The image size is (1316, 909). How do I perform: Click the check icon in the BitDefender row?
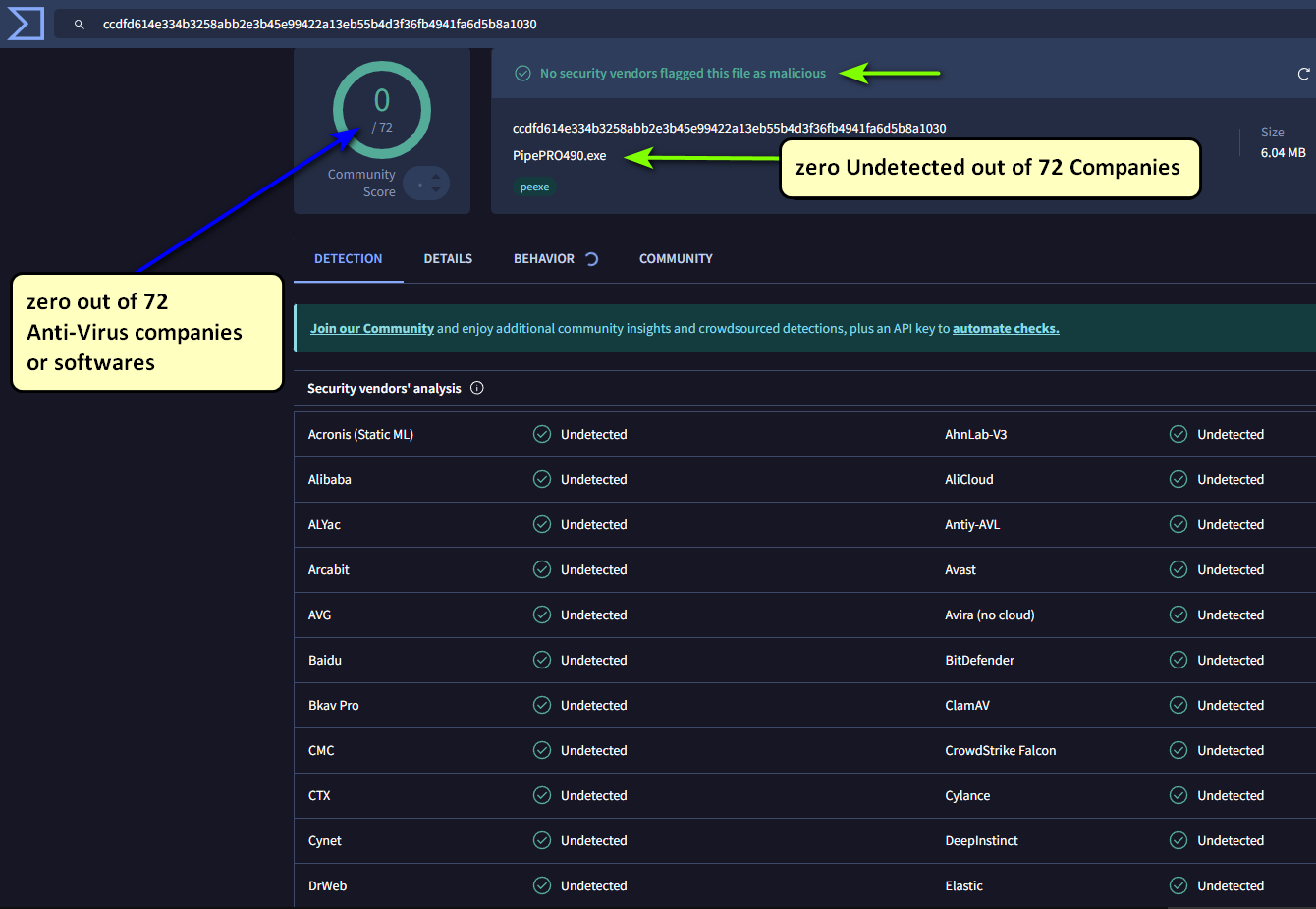[x=1179, y=660]
